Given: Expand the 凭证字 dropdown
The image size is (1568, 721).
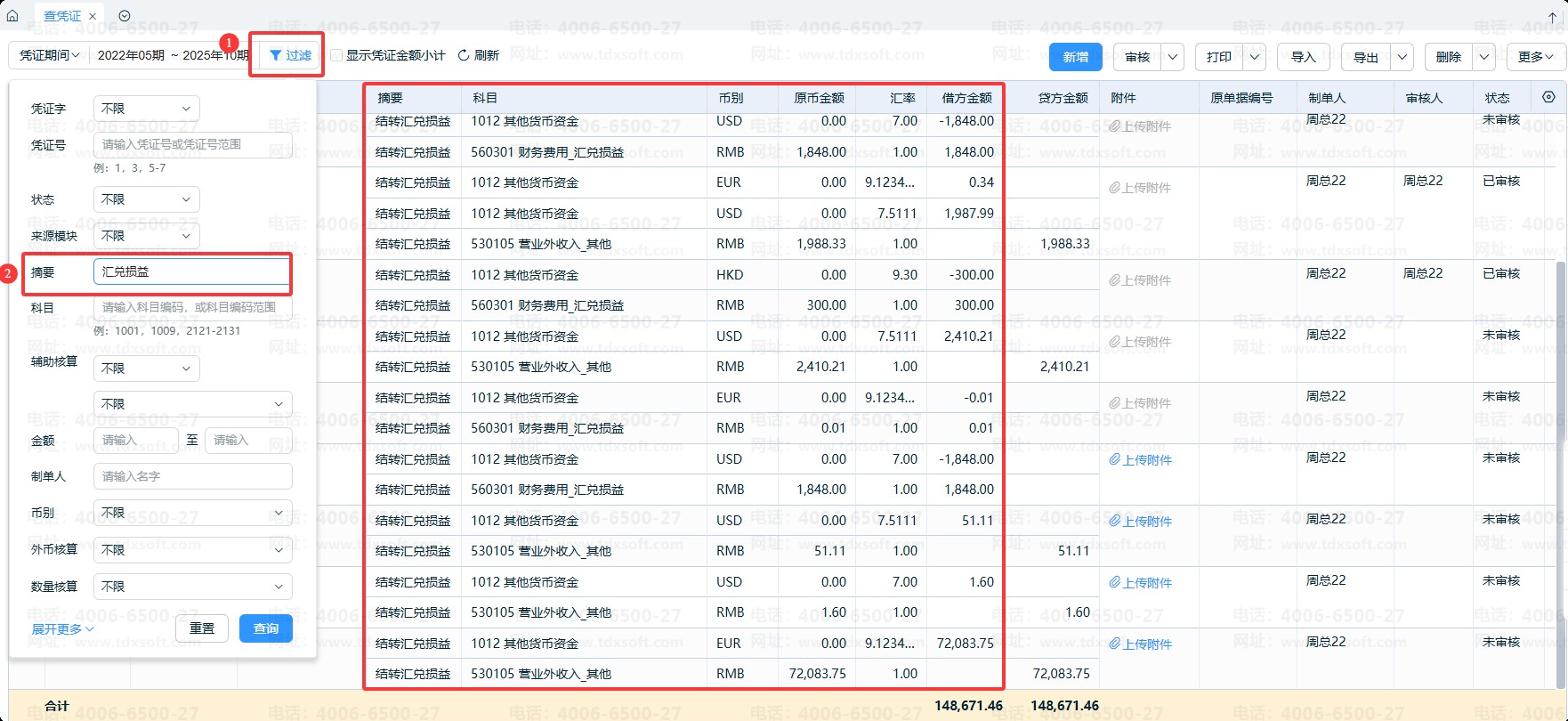Looking at the screenshot, I should [x=147, y=109].
